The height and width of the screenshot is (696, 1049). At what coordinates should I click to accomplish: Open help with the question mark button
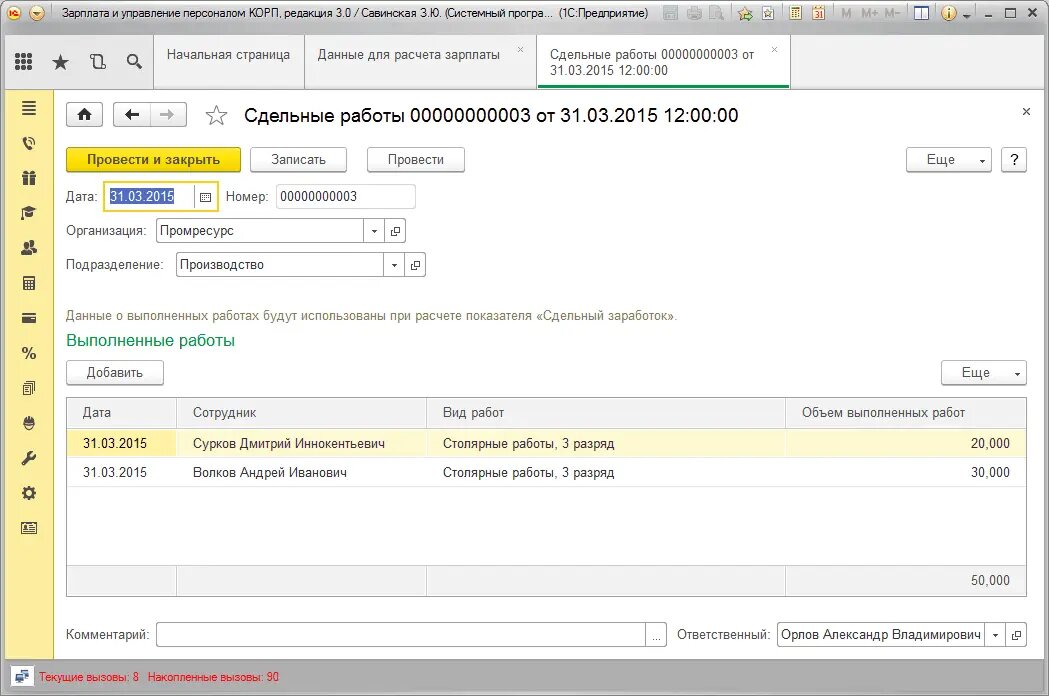coord(1014,159)
